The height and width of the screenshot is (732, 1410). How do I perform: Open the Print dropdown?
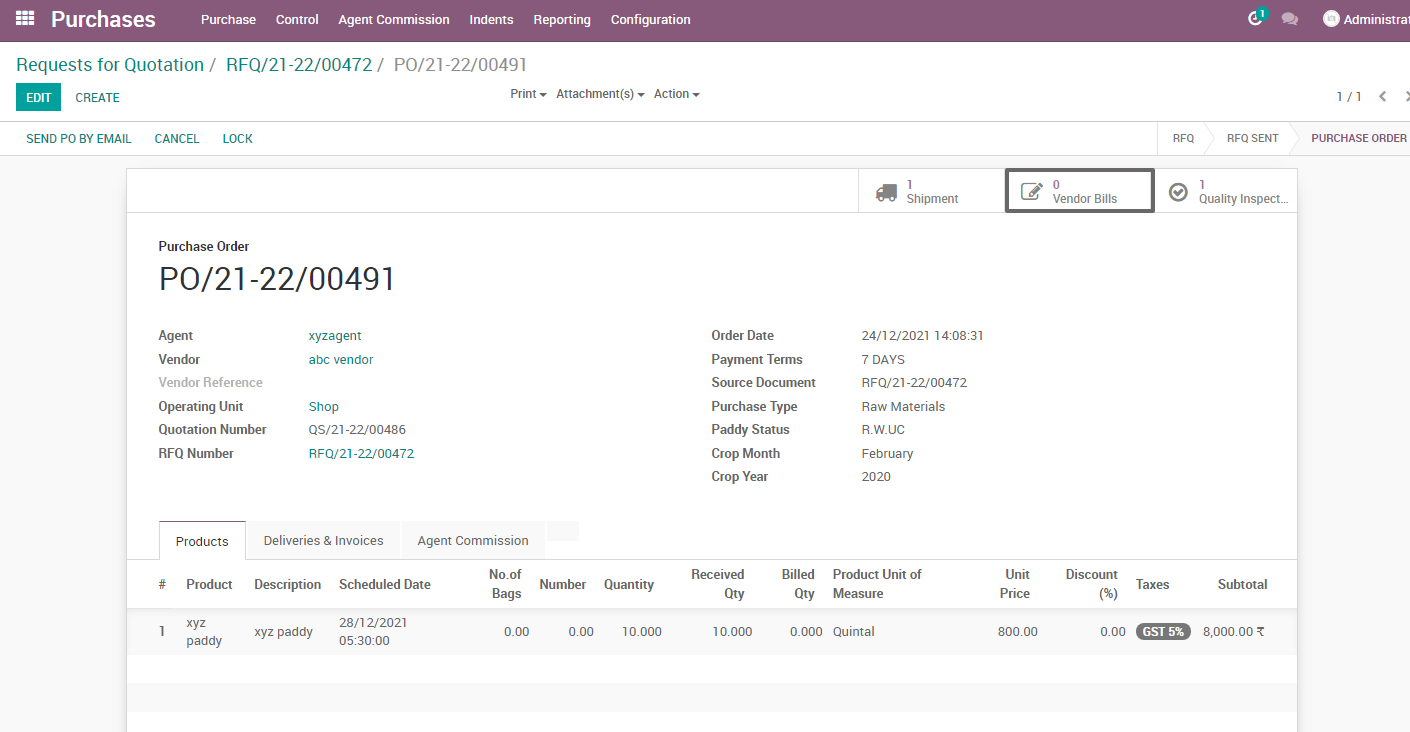point(527,93)
